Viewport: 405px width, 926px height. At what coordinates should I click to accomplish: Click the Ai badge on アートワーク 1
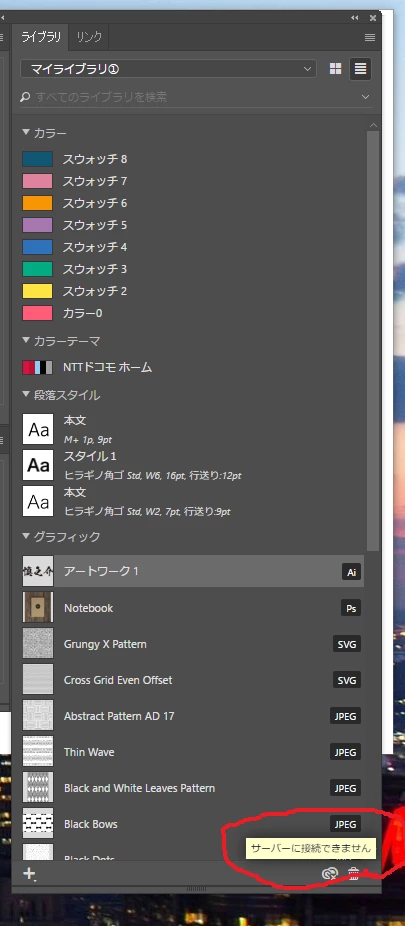(x=351, y=572)
